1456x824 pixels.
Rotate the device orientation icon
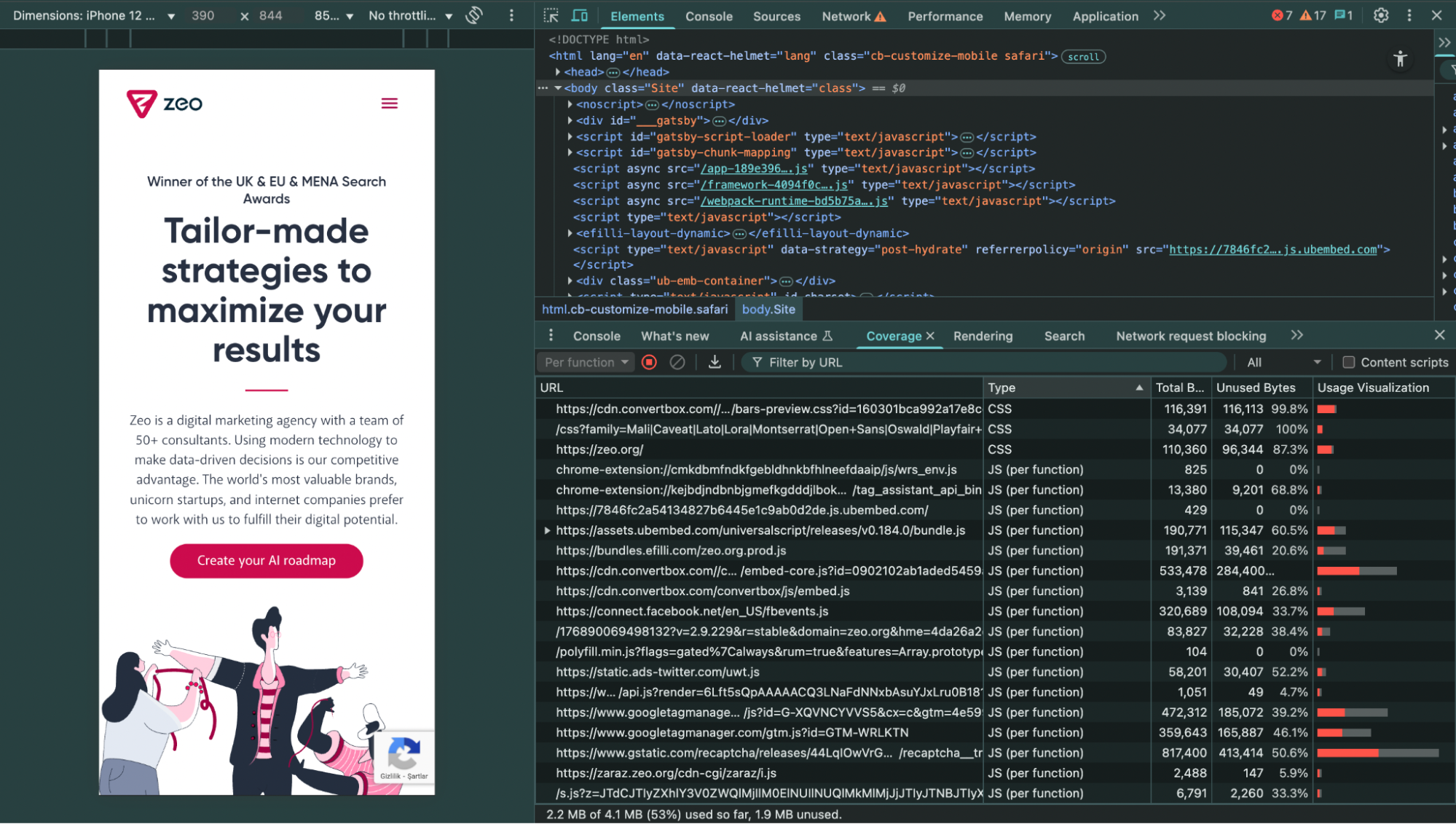474,15
